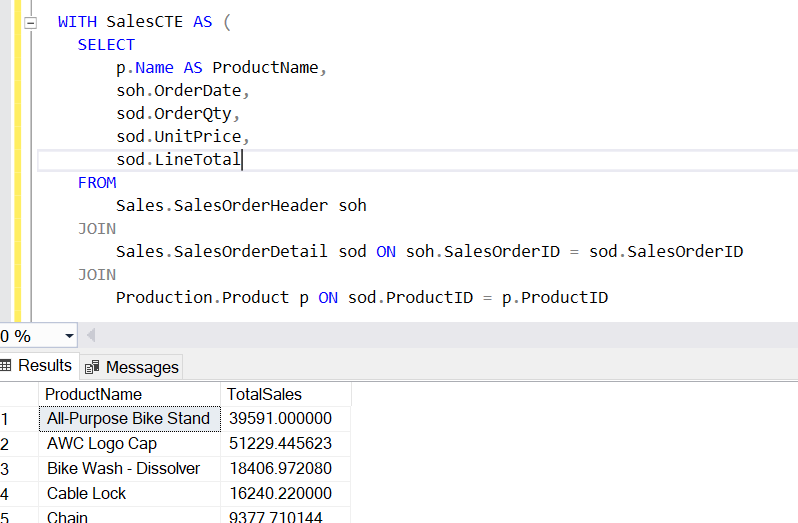Select entire grid via top-left corner cell
The image size is (798, 523).
(x=18, y=394)
